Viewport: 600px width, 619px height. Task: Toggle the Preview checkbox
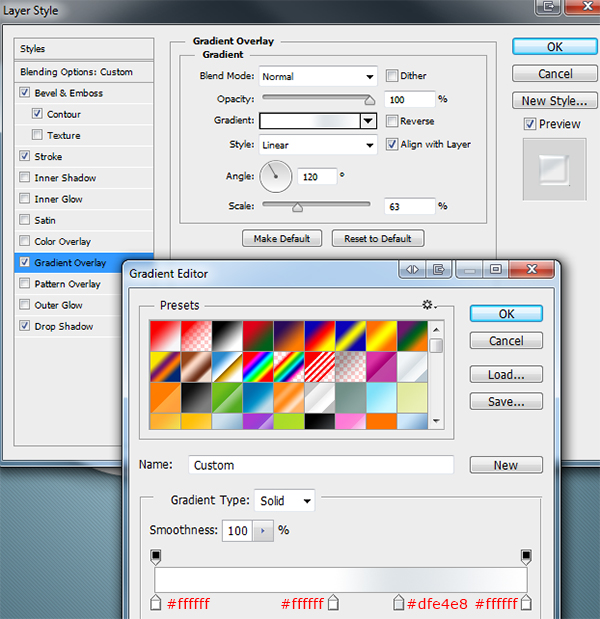(530, 124)
